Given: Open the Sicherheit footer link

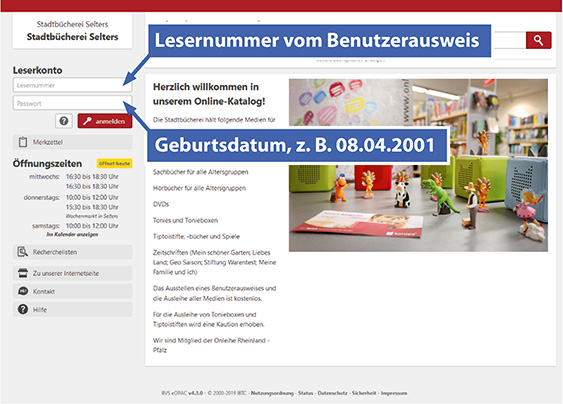Looking at the screenshot, I should (364, 393).
